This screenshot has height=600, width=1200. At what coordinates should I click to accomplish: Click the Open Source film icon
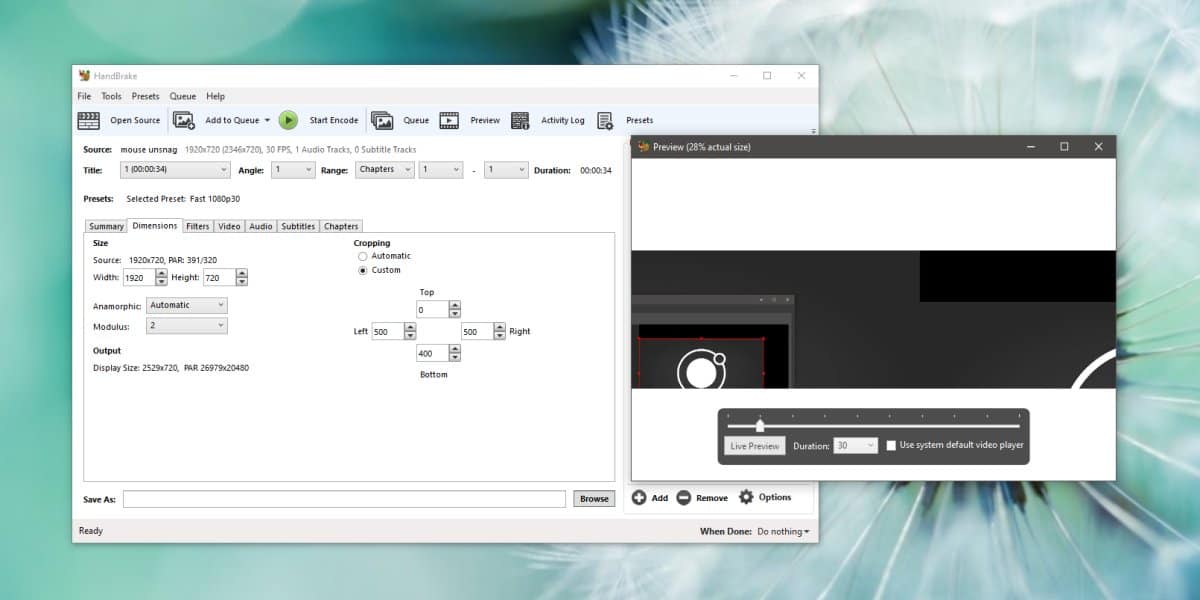(89, 120)
